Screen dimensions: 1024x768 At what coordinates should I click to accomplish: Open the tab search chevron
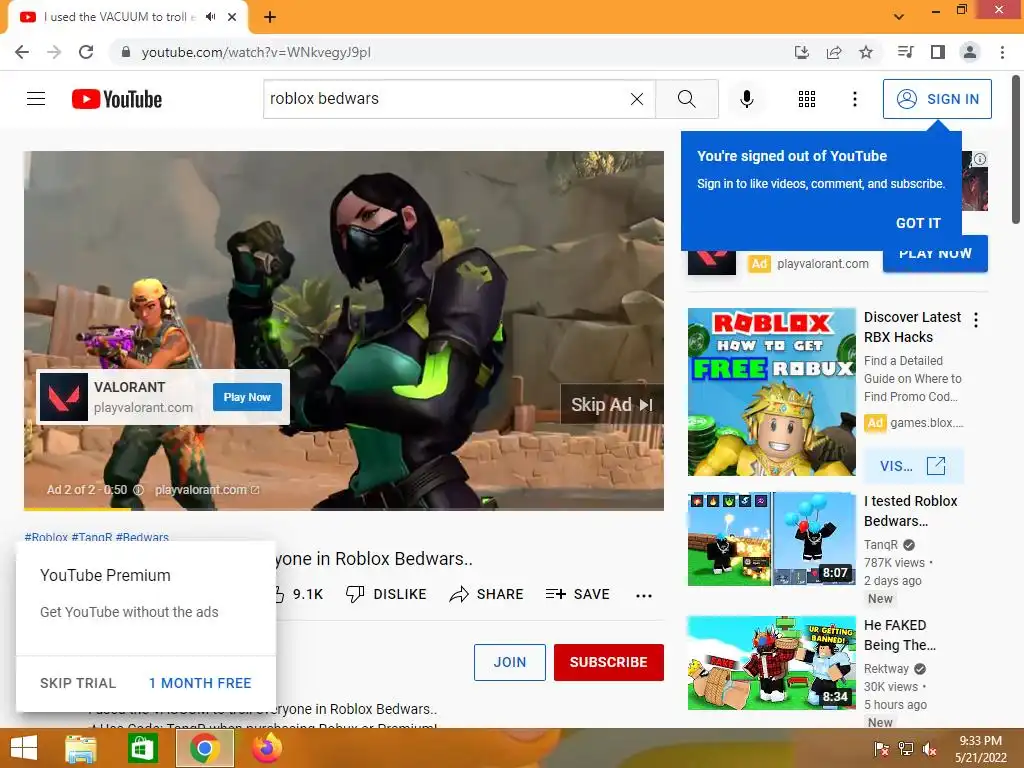point(899,17)
